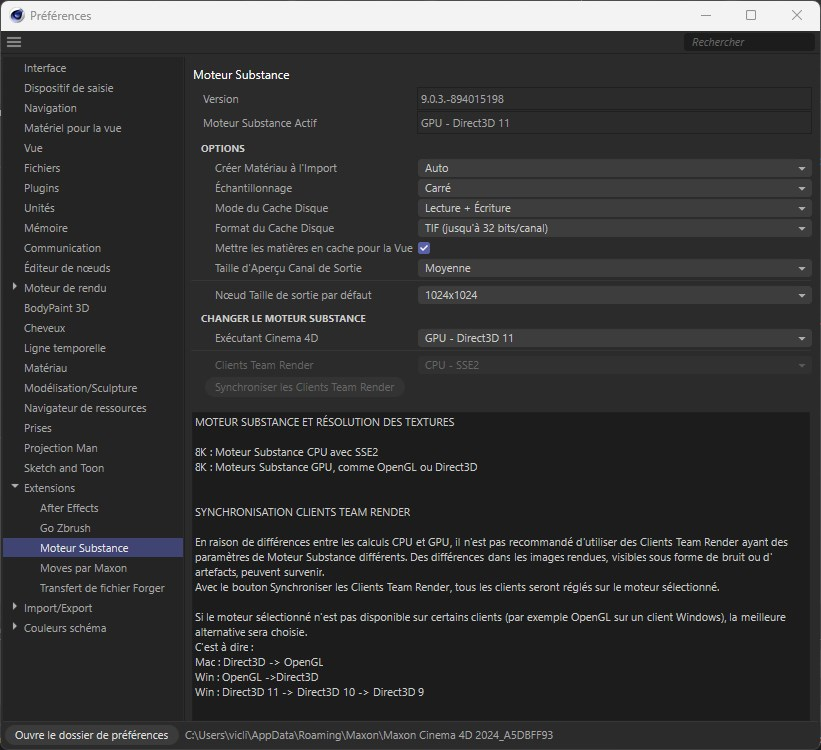
Task: Open 'Format du Cache Disque' TIF dropdown
Action: pos(613,228)
